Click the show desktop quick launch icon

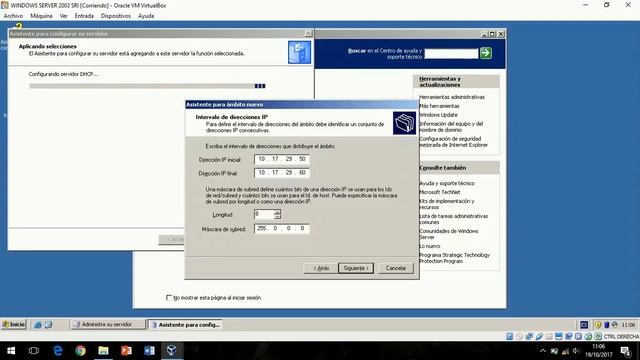(49, 325)
